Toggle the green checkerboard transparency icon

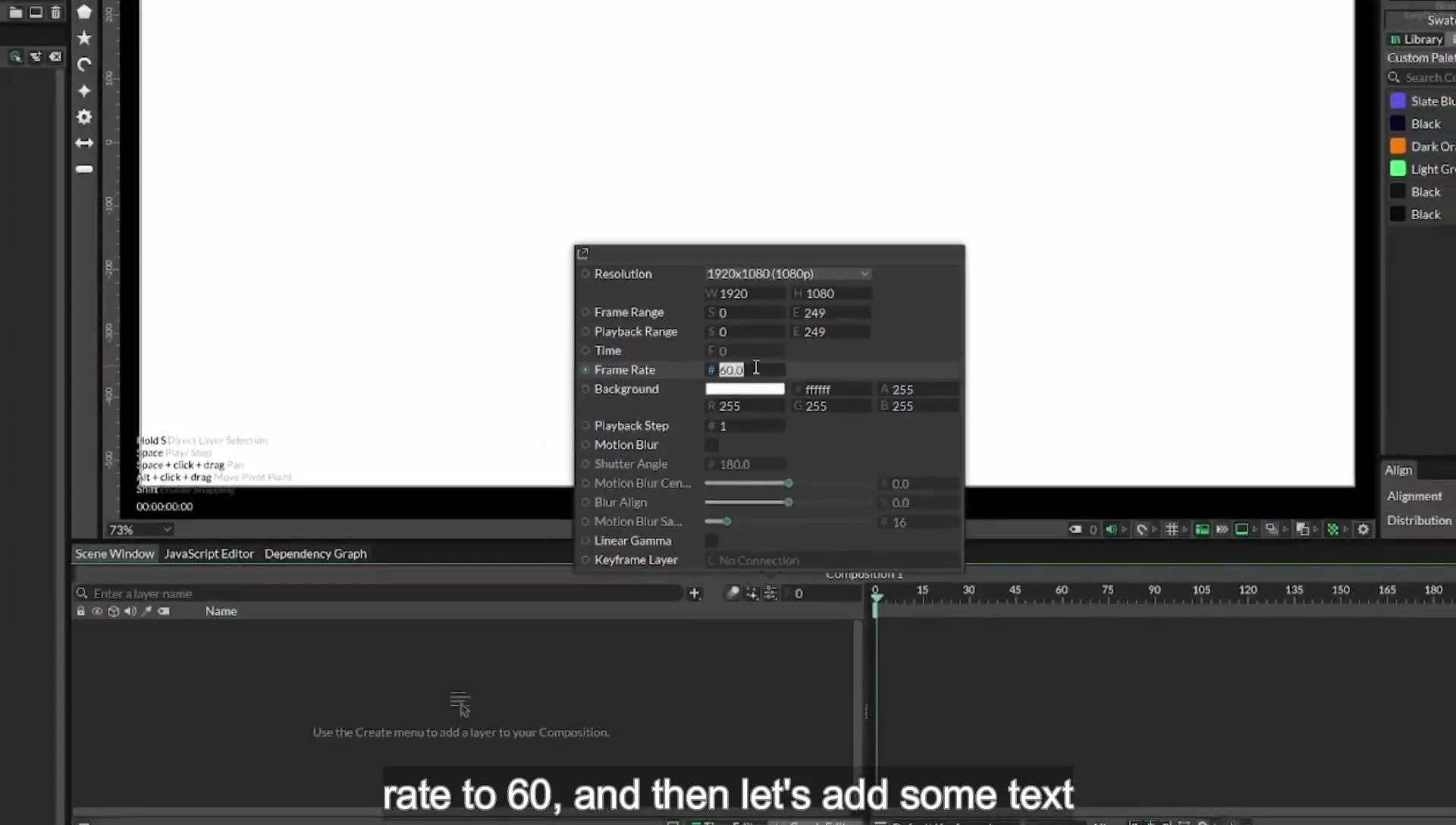[x=1332, y=529]
